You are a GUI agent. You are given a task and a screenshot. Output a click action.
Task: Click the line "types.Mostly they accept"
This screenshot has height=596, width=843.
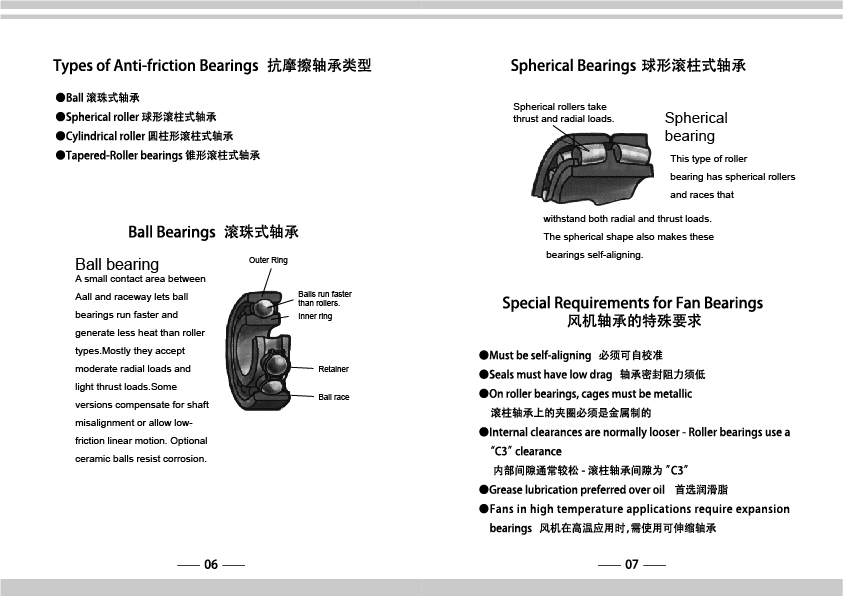130,351
